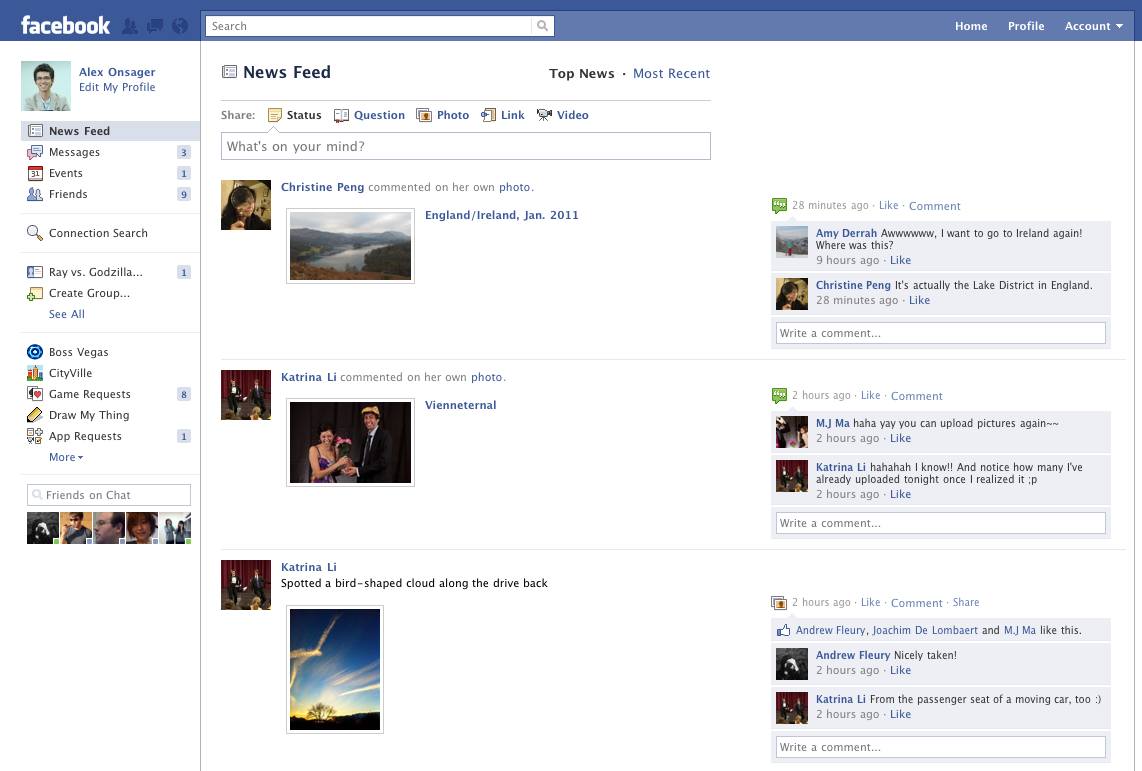Click the What's on your mind box
Screen dimensions: 1142x771
tap(465, 146)
